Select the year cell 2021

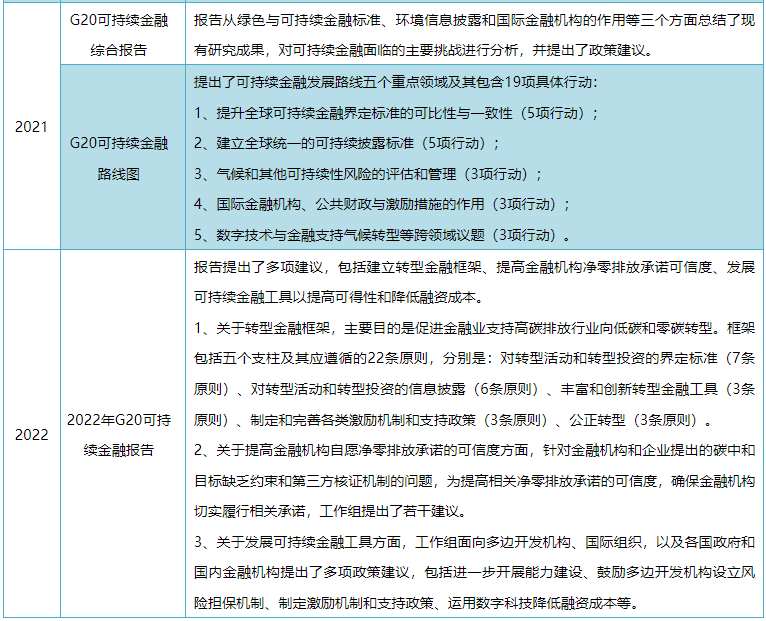31,127
